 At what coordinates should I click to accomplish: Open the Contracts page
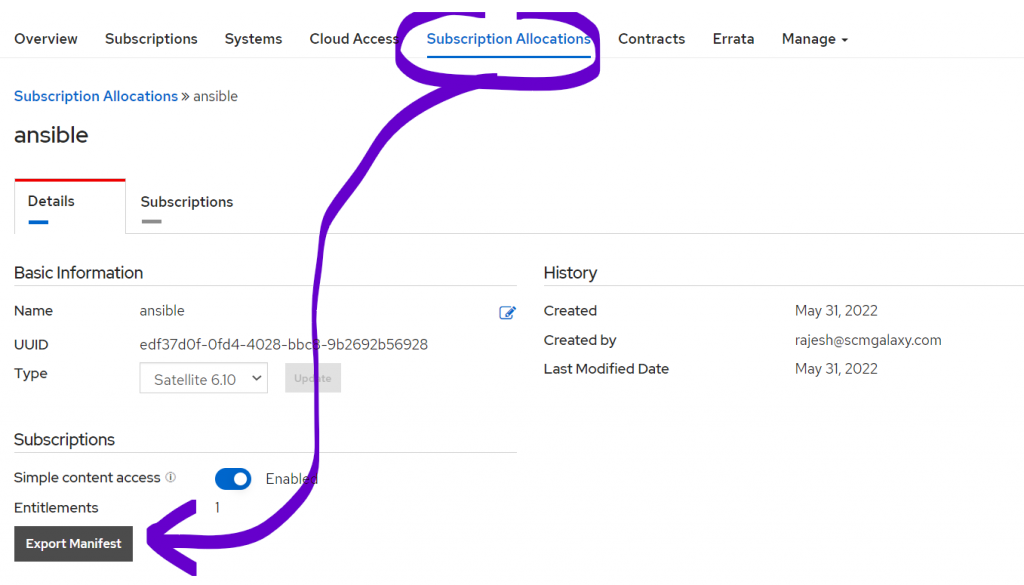[651, 39]
